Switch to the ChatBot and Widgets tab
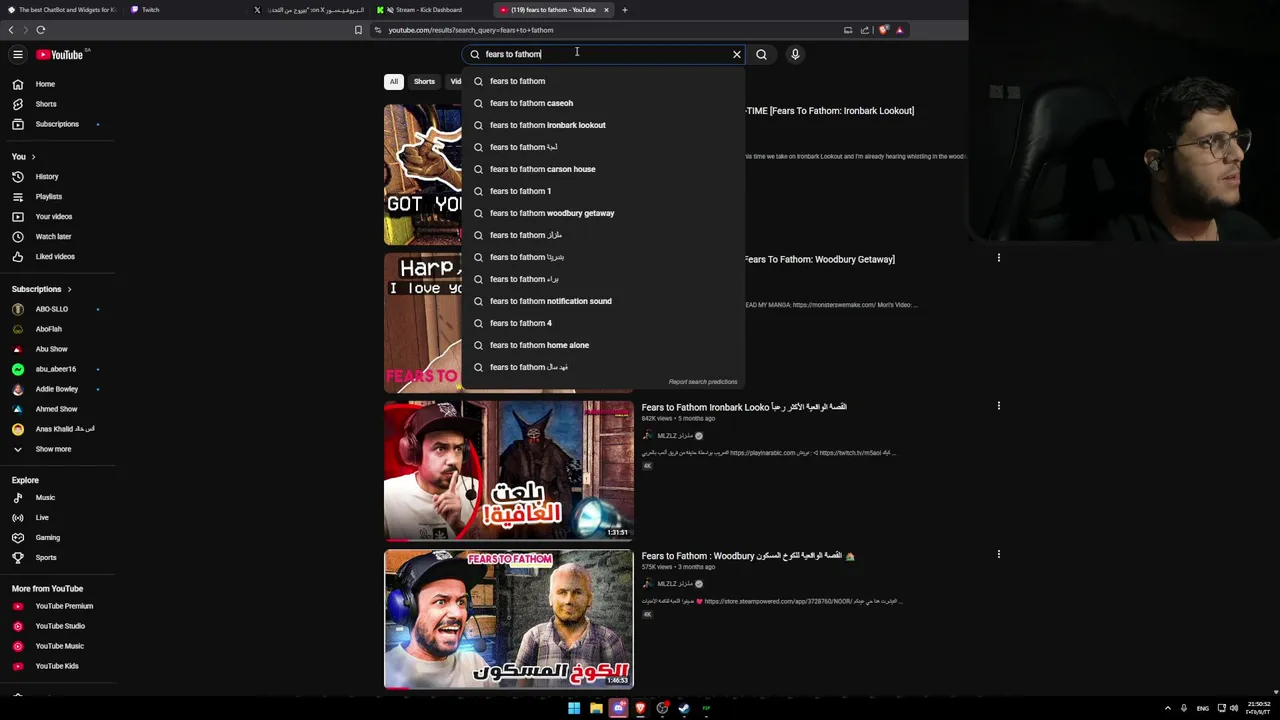This screenshot has height=720, width=1280. click(x=60, y=10)
